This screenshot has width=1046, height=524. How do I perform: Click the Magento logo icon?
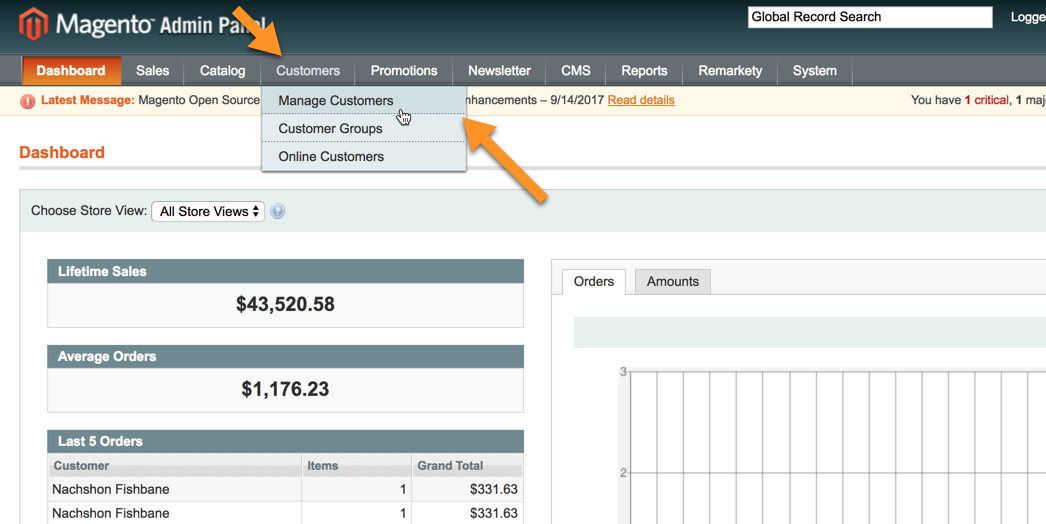click(33, 25)
